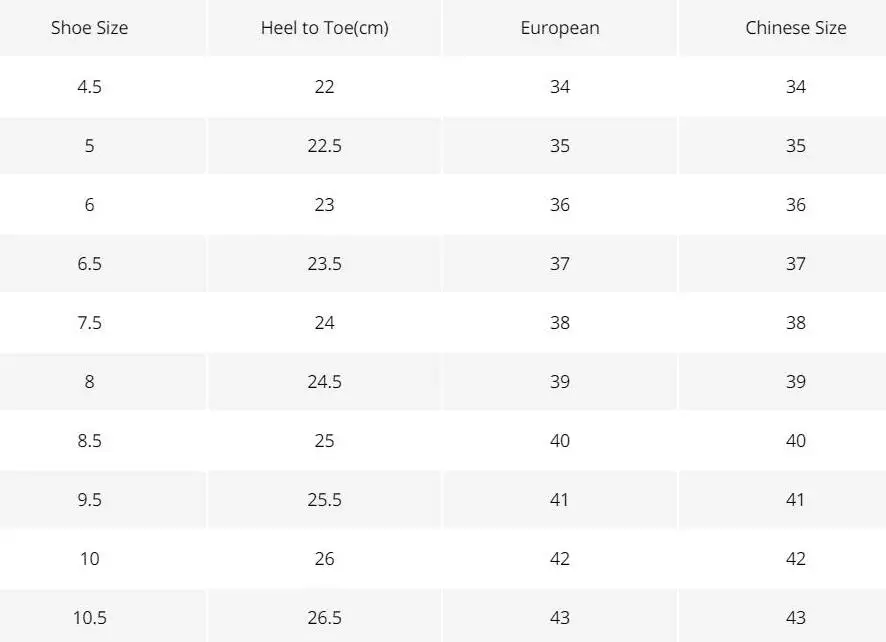This screenshot has width=886, height=642.
Task: Click the Shoe Size column header
Action: pos(90,28)
